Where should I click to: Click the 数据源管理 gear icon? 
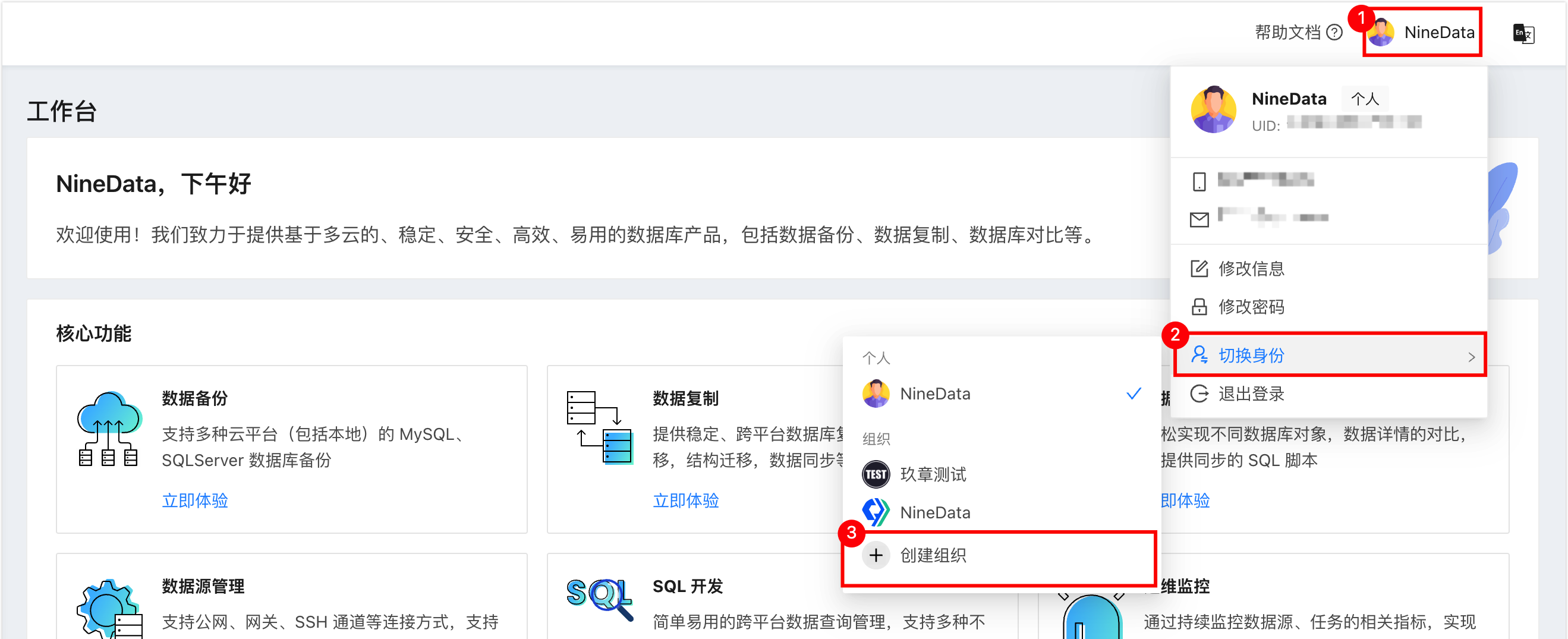pos(109,609)
